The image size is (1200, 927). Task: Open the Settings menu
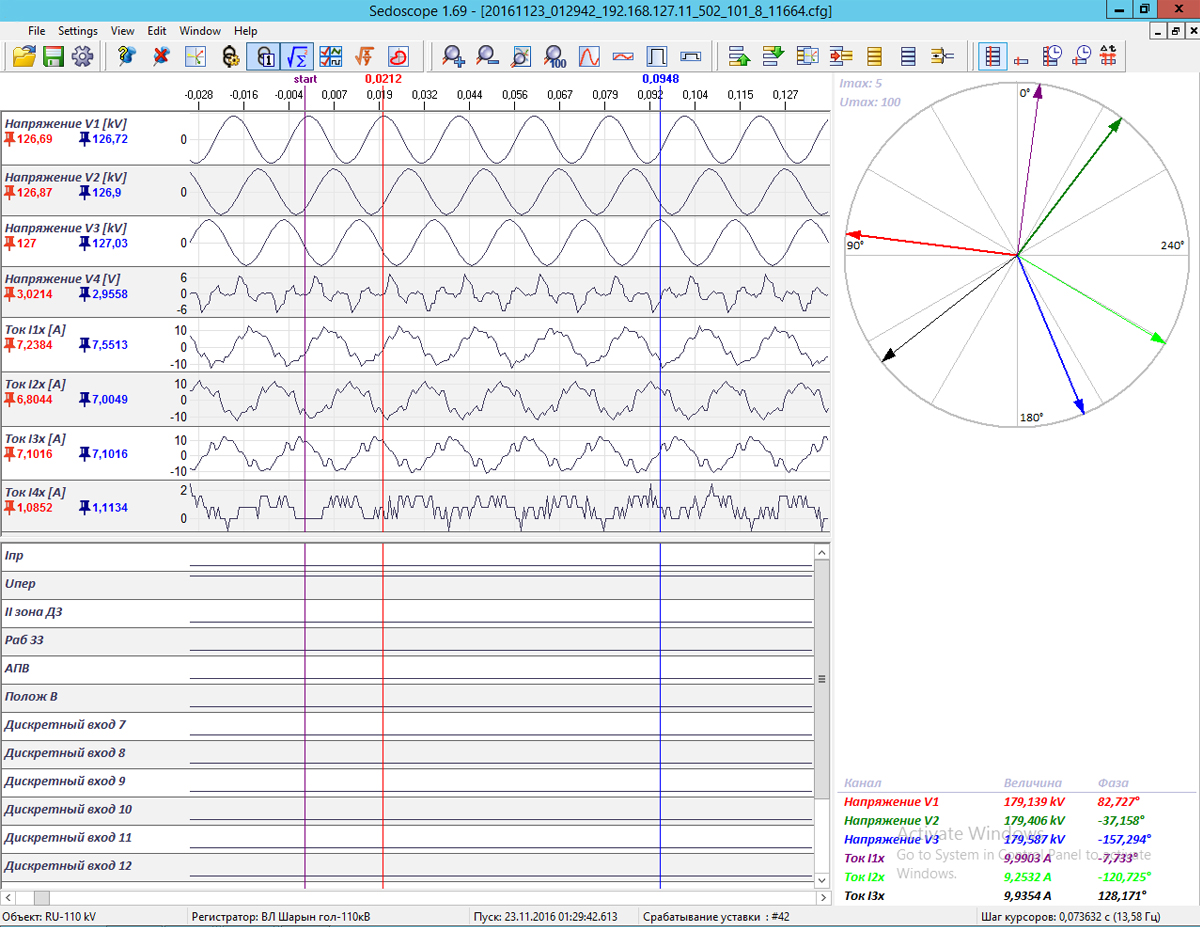pos(78,31)
